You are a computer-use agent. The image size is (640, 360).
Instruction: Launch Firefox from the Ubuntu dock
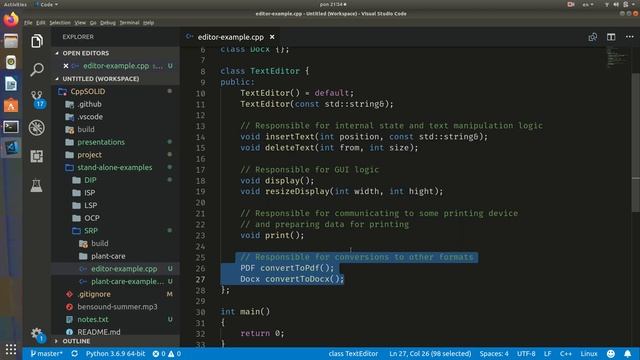(11, 20)
